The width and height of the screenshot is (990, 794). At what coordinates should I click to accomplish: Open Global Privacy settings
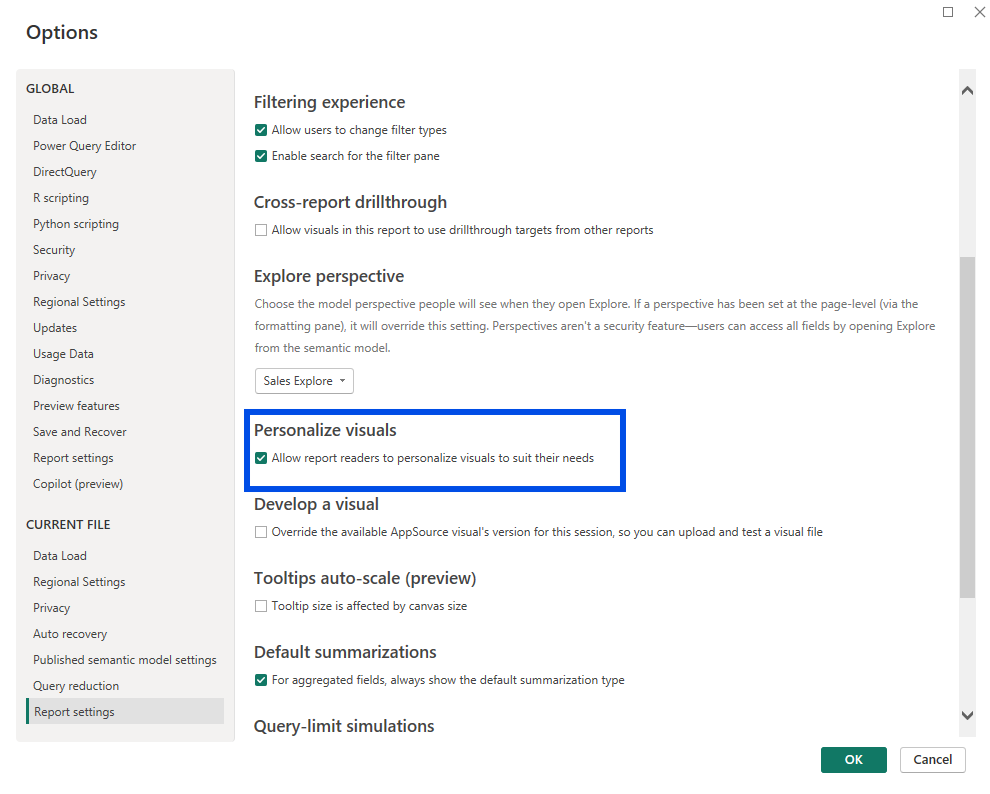click(x=52, y=276)
